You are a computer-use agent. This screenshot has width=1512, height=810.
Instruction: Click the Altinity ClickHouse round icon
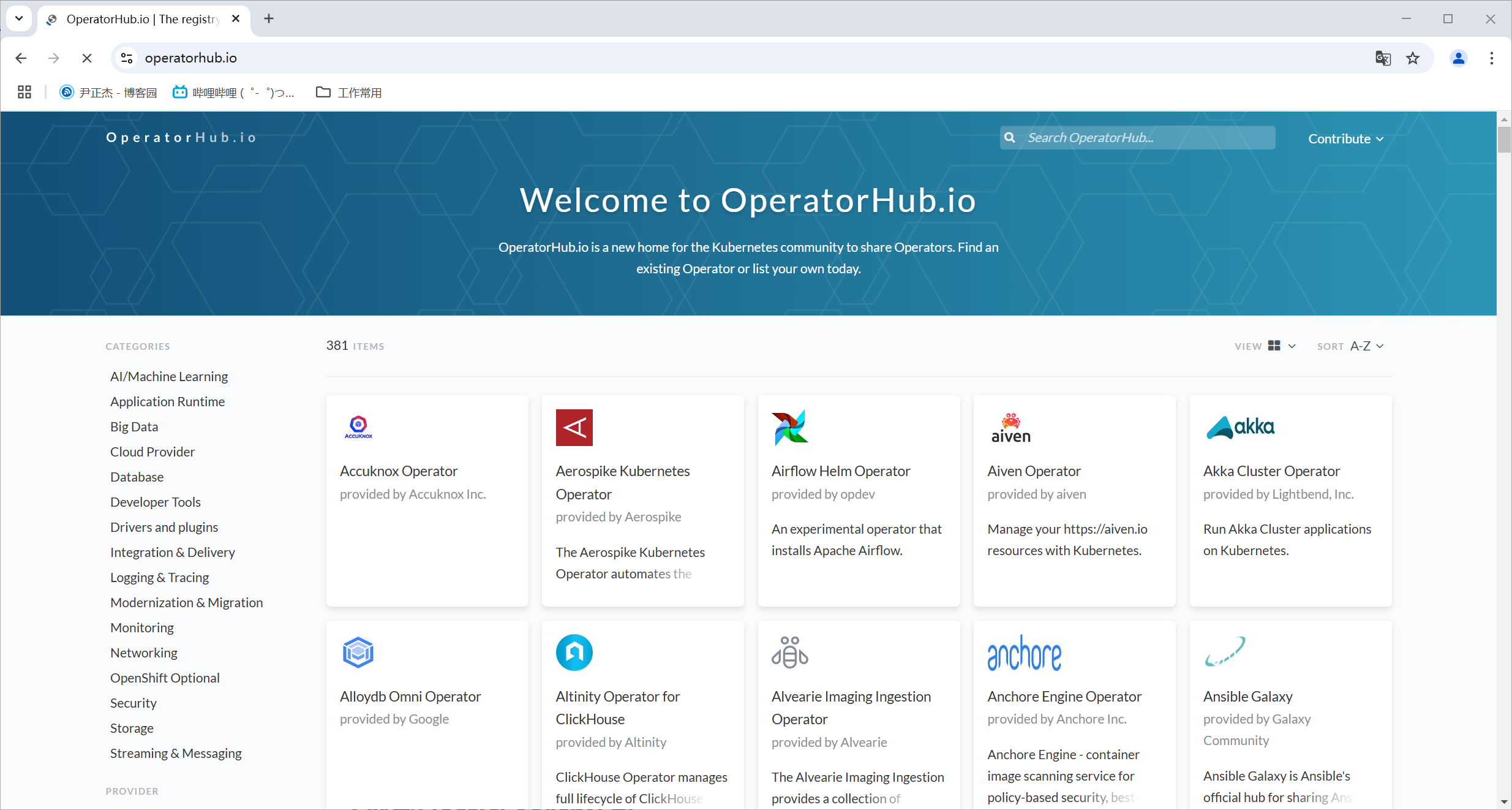tap(574, 652)
